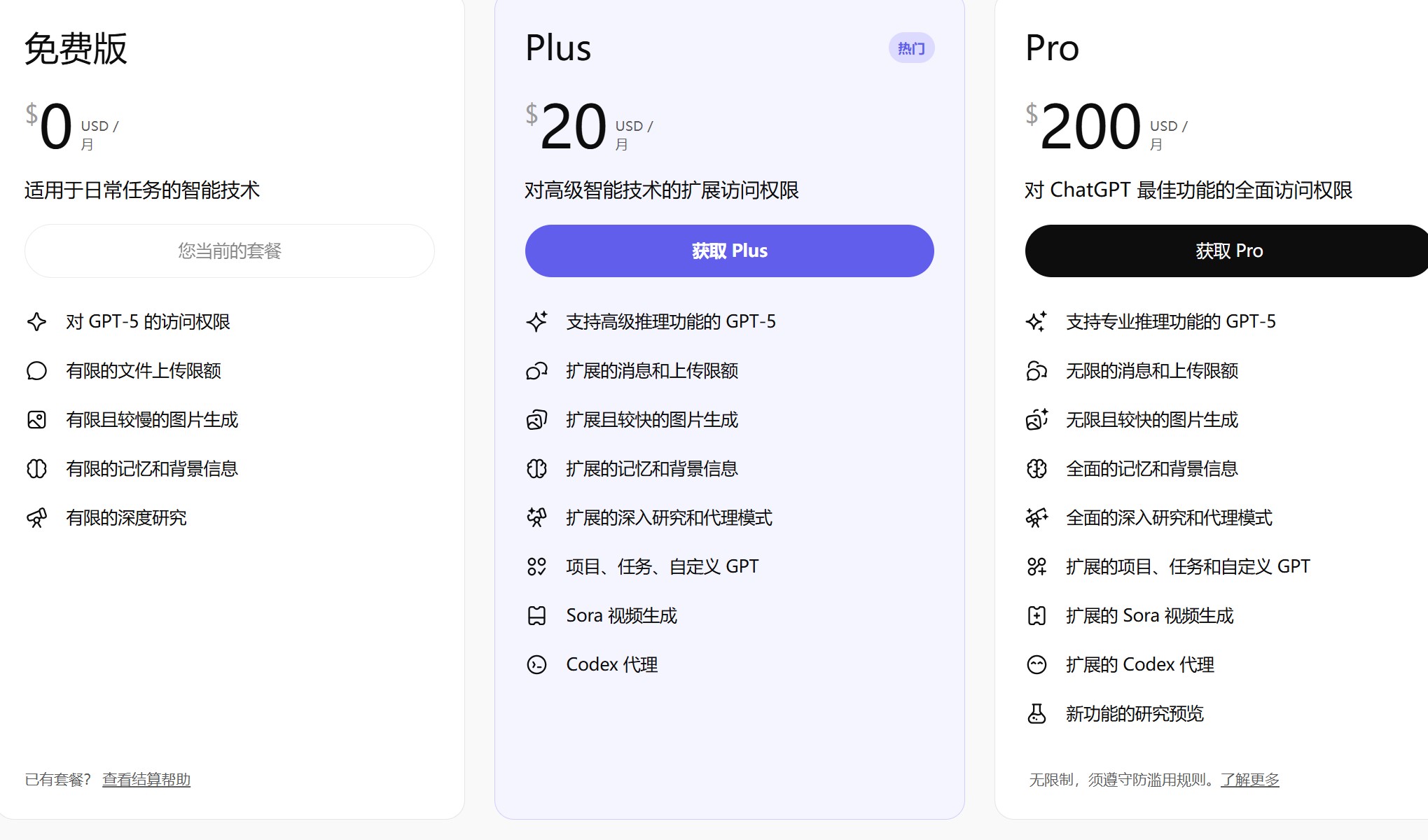The image size is (1428, 840).
Task: Click image icon beside 有限且较慢的图片生成
Action: point(36,419)
